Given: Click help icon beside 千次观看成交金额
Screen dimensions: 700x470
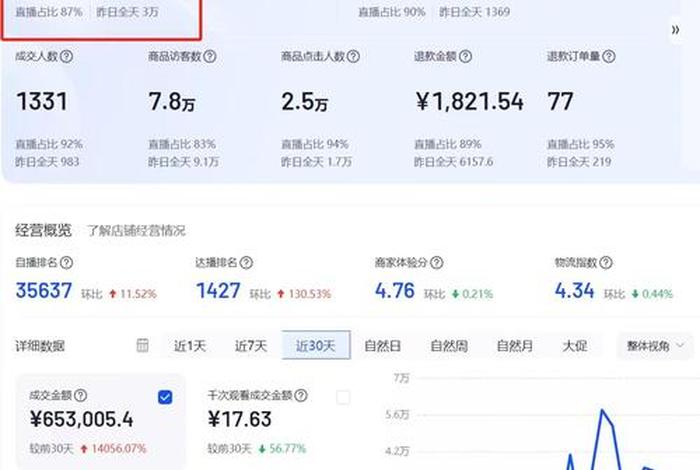Looking at the screenshot, I should [x=301, y=395].
